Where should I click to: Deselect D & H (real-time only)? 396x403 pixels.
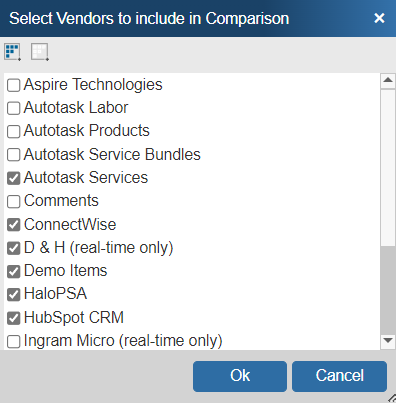[x=14, y=248]
